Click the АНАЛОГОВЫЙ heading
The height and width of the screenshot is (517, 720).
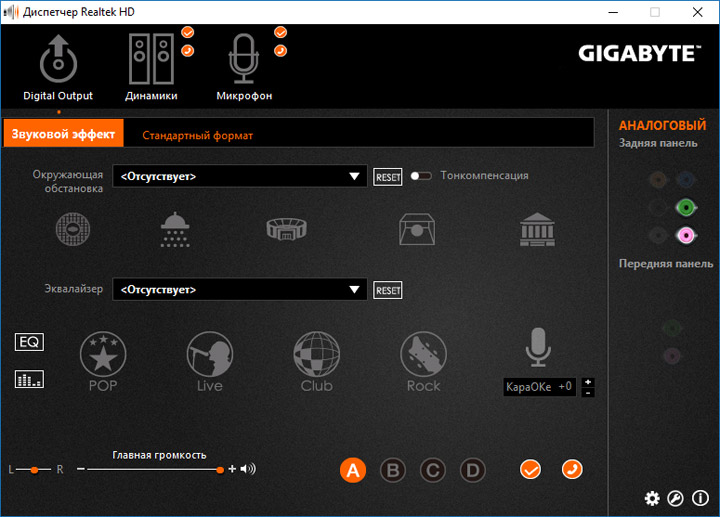tap(662, 125)
